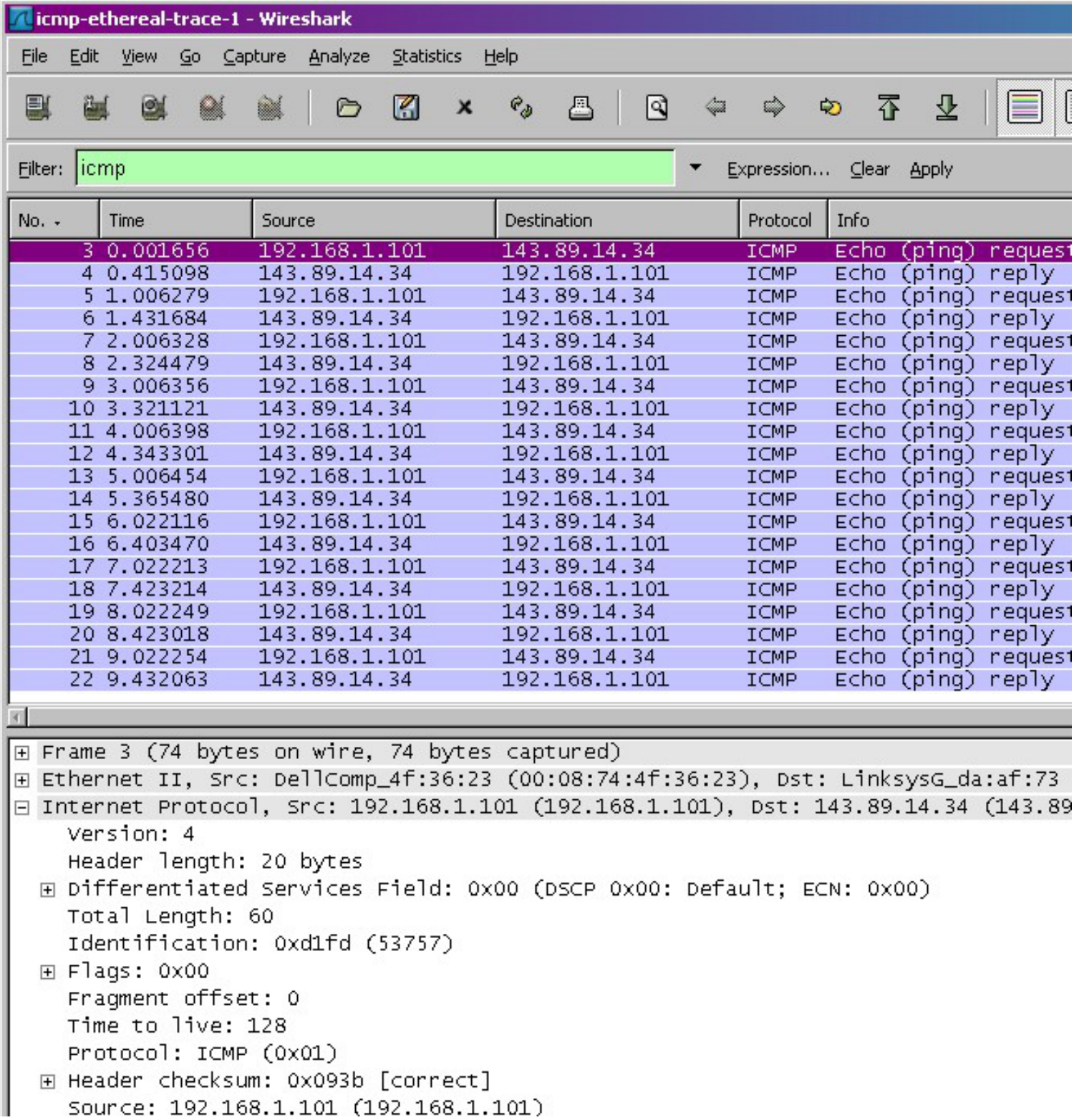This screenshot has height=1120, width=1074.
Task: Expand Differentiated Services Field node
Action: click(x=47, y=892)
